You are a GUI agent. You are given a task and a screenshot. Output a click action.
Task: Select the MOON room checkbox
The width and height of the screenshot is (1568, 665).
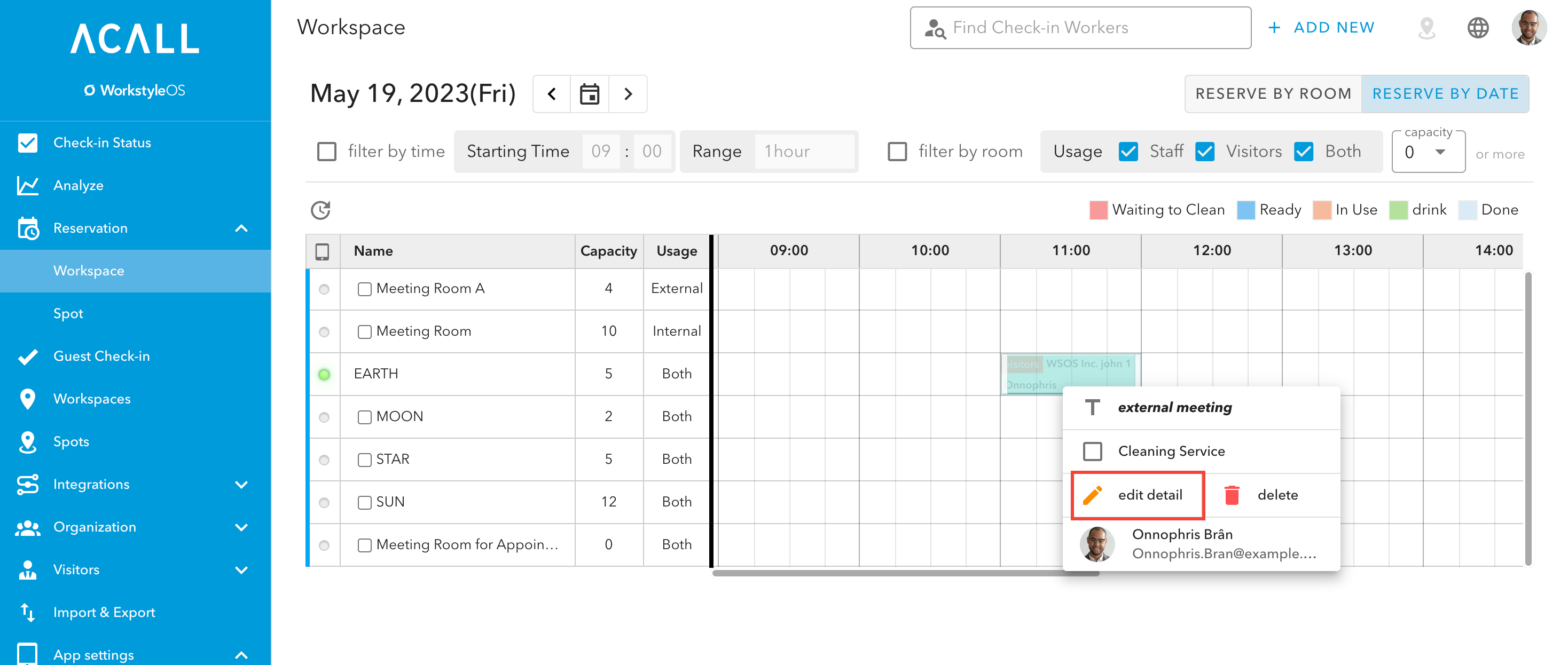(x=365, y=417)
